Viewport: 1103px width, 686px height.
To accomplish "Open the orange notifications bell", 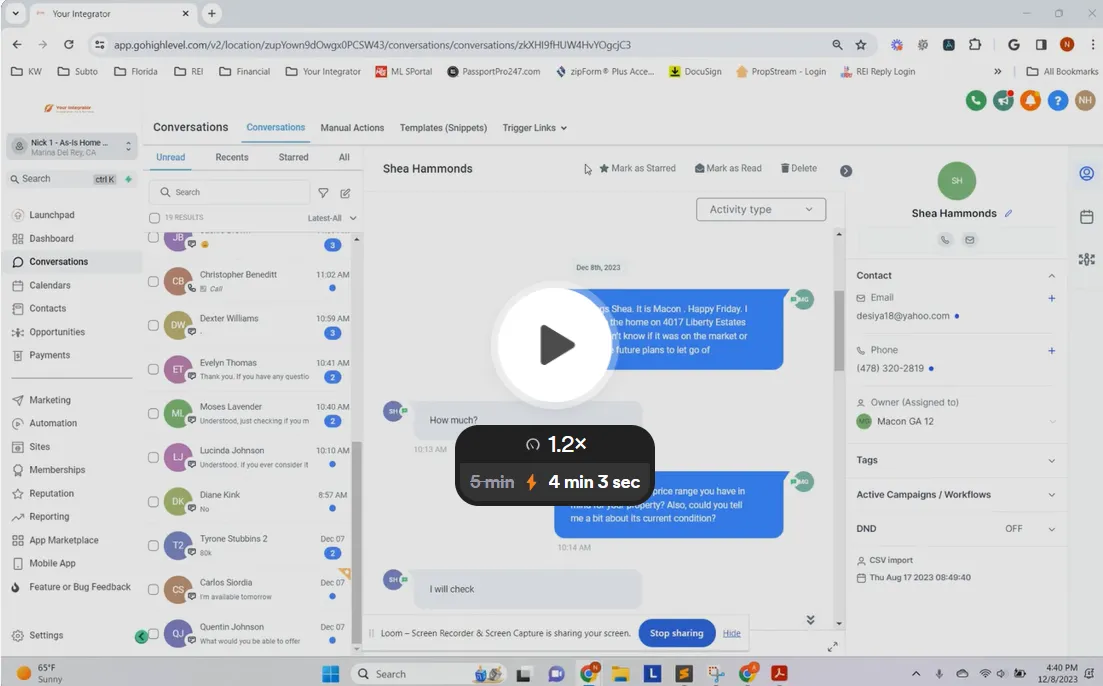I will coord(1031,101).
